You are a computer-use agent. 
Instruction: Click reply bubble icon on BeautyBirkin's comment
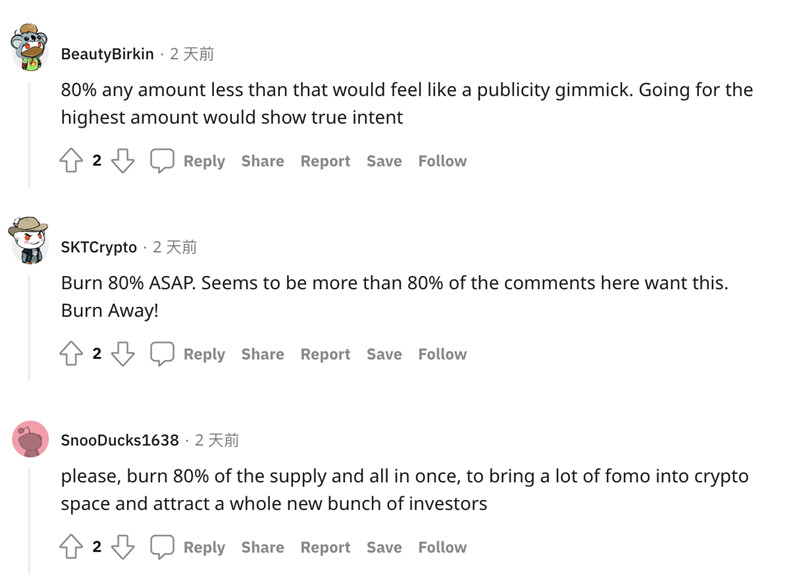pos(162,161)
